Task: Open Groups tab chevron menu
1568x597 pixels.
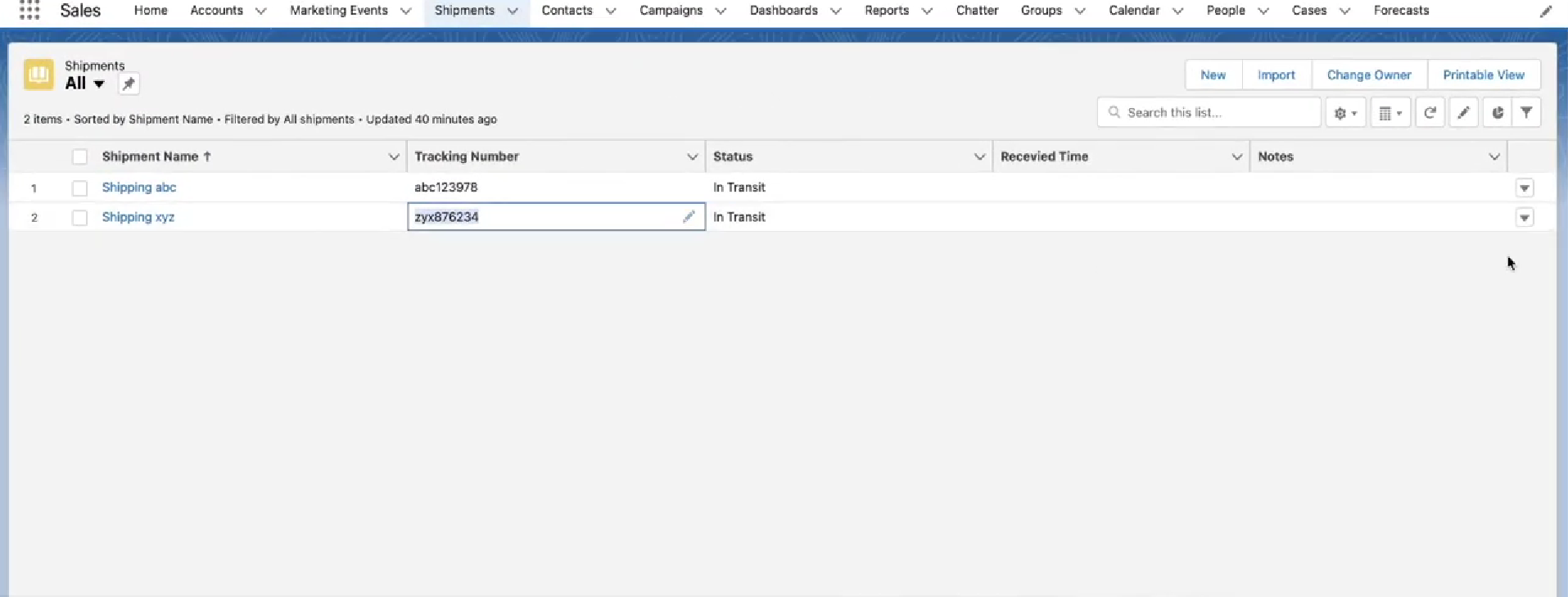Action: click(1080, 11)
